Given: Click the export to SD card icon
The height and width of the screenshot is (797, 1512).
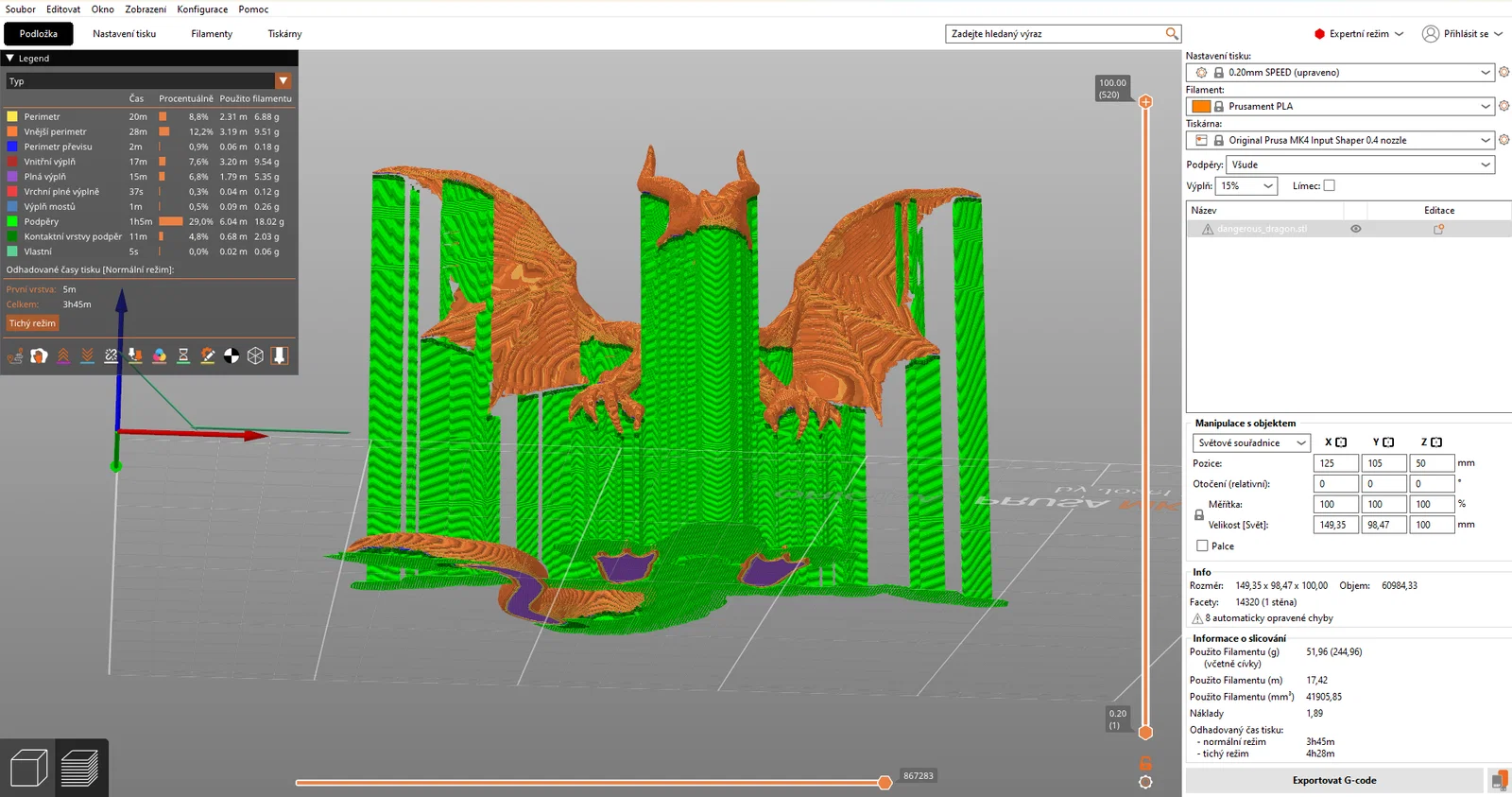Looking at the screenshot, I should [1499, 781].
